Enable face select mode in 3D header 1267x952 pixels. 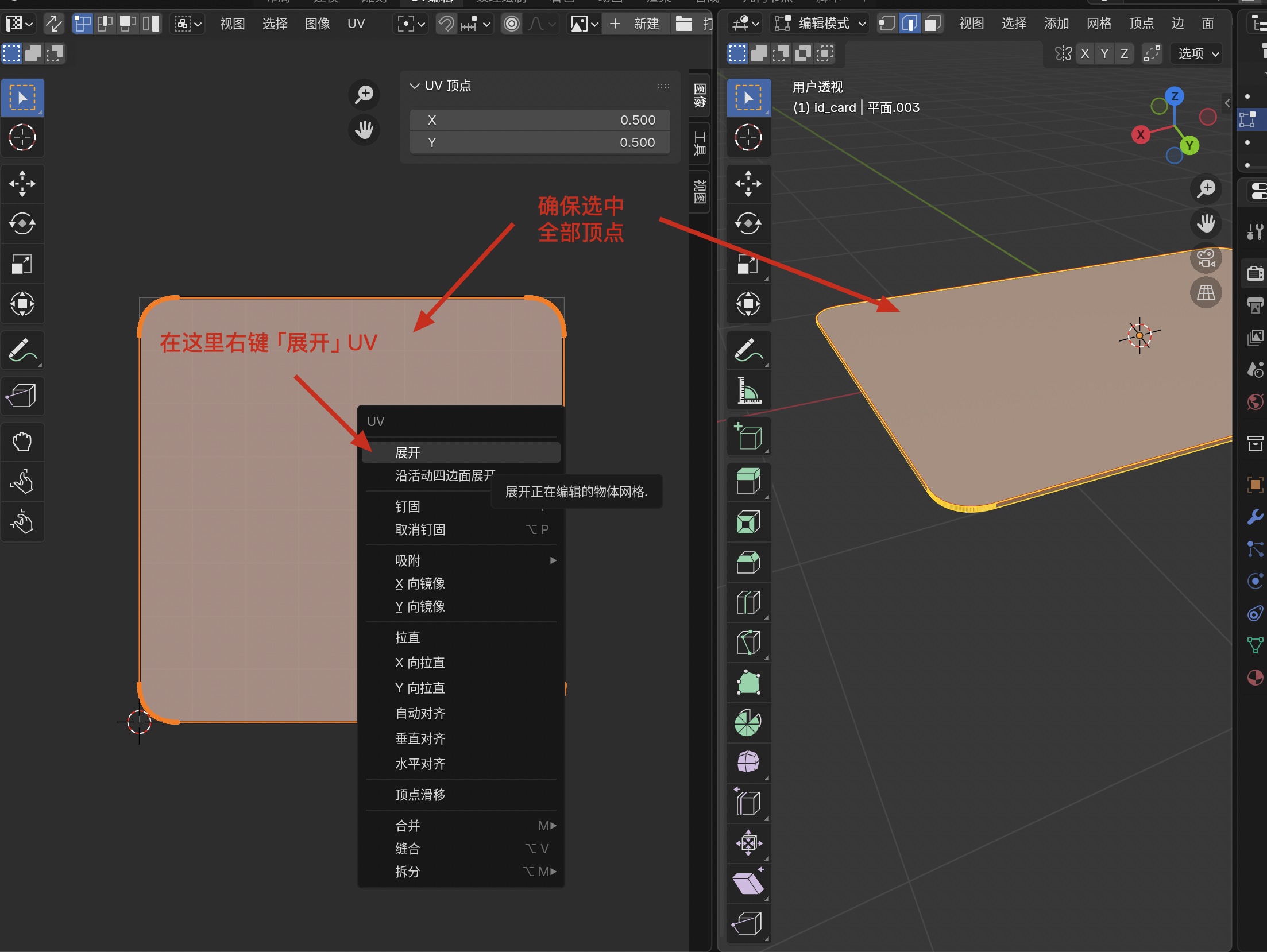point(932,24)
